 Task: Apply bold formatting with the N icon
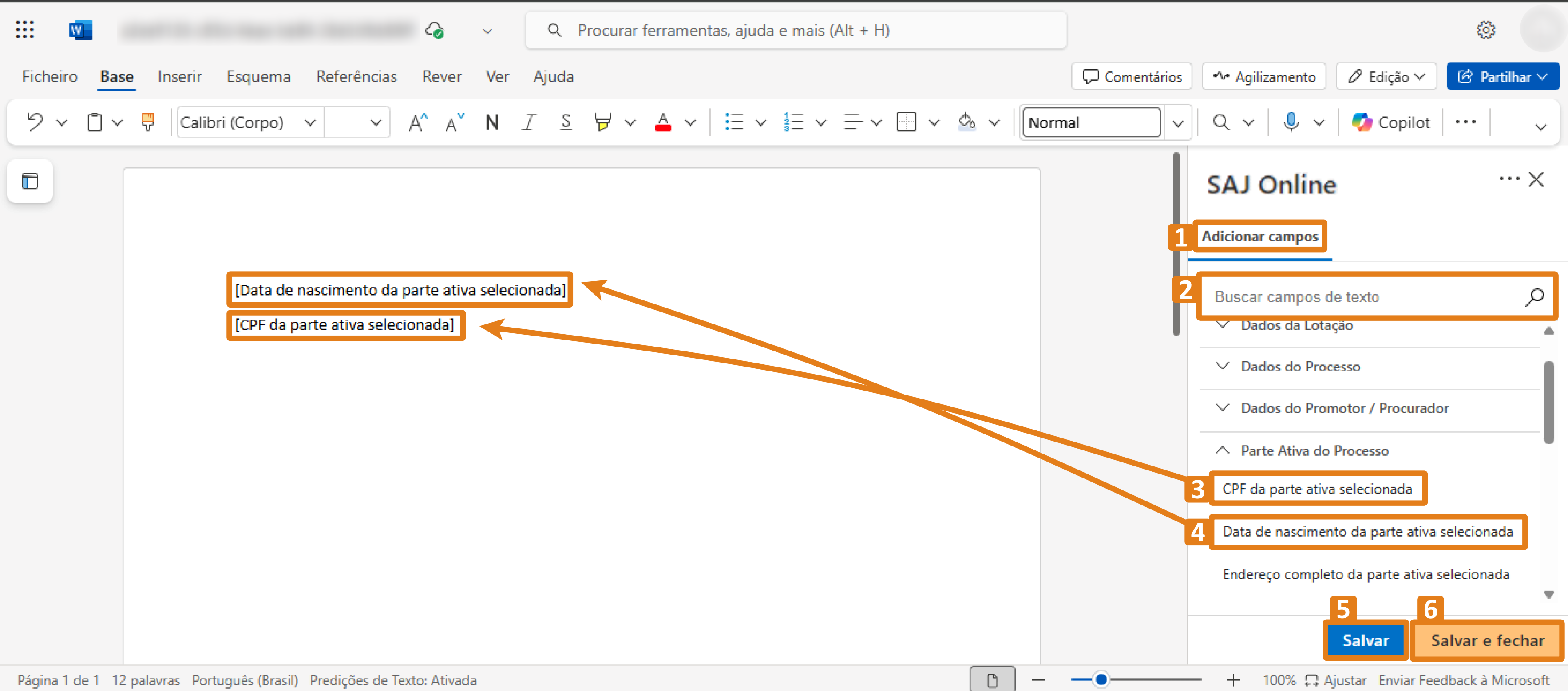492,122
